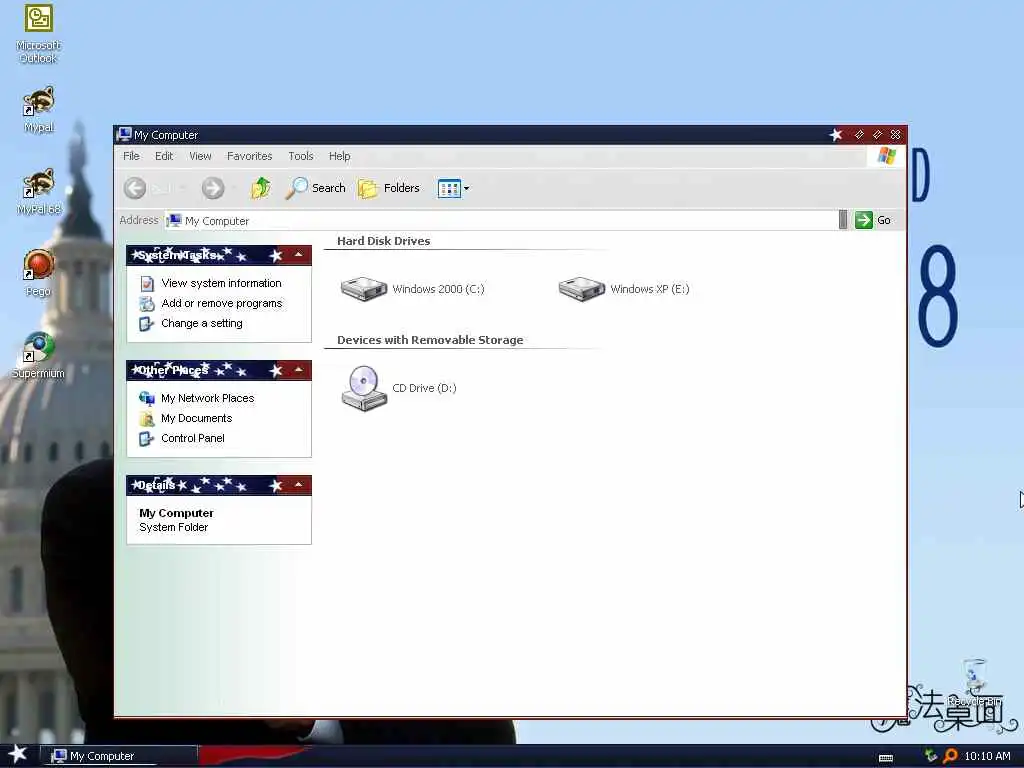Click Devices with Removable Storage header
This screenshot has height=768, width=1024.
click(x=430, y=340)
